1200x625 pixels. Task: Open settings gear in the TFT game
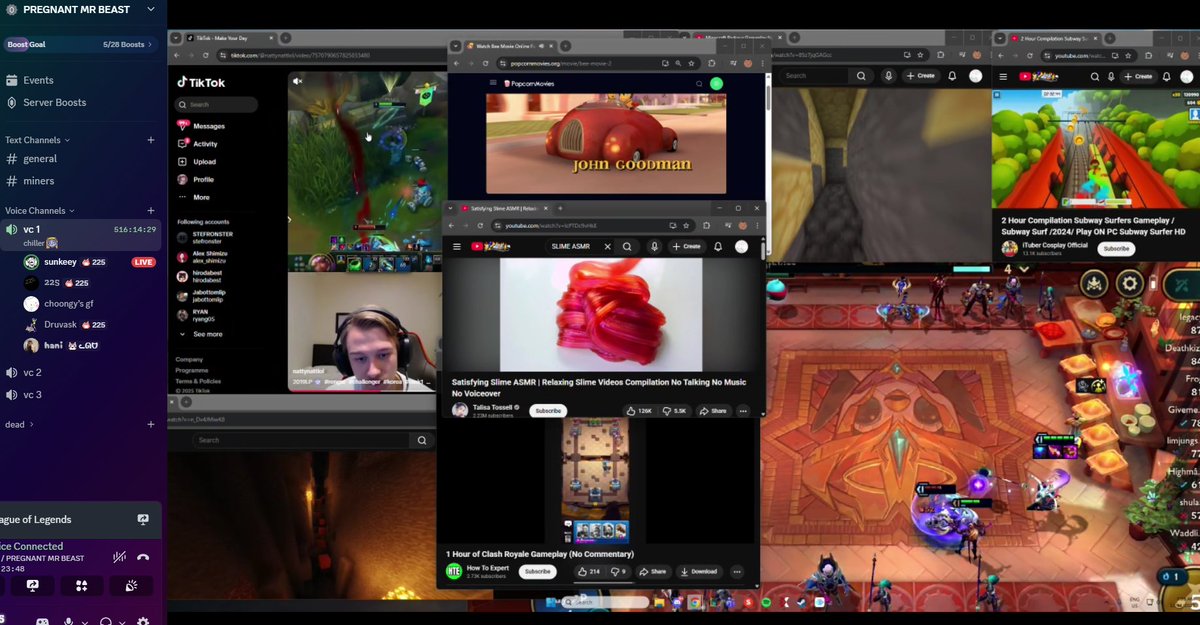pos(1130,284)
